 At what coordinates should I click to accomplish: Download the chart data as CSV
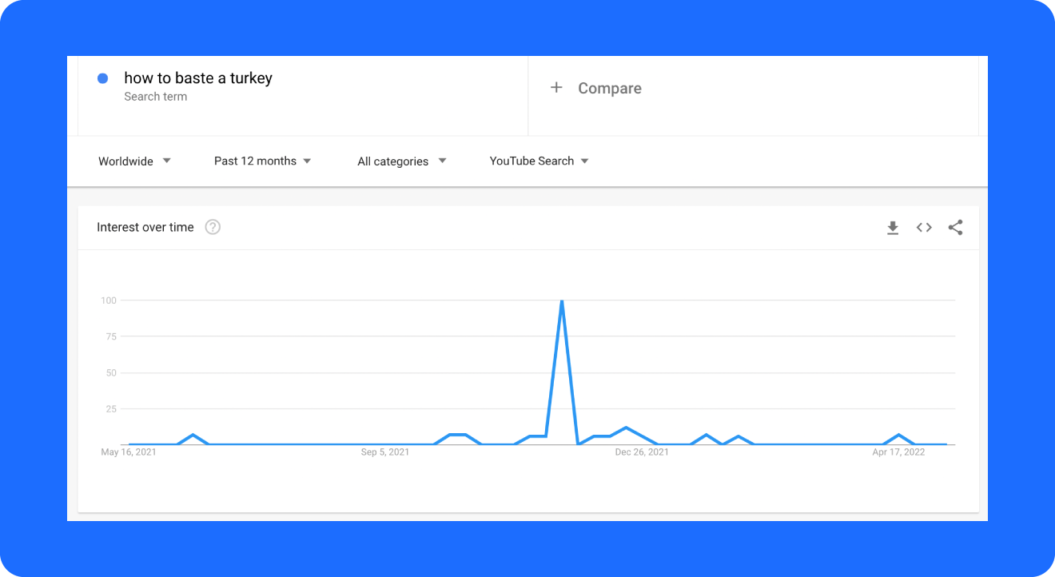[892, 227]
